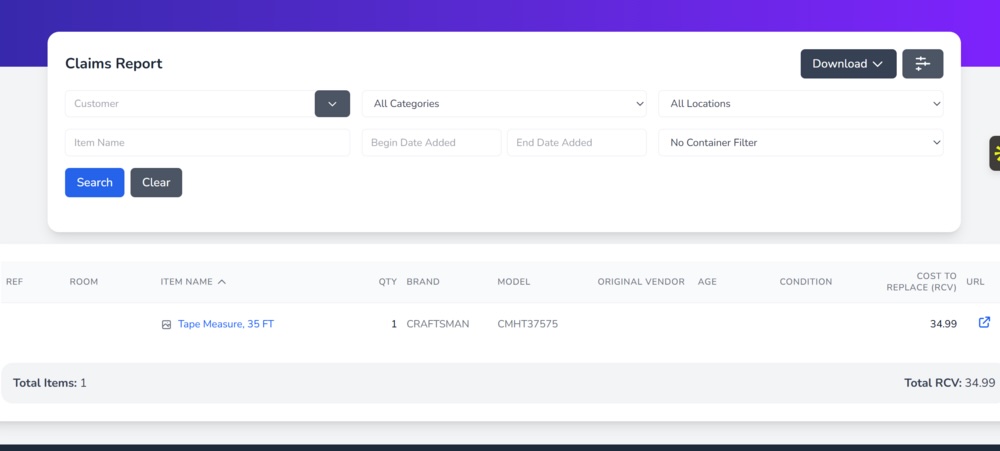
Task: Click the Claims Report heading
Action: pyautogui.click(x=114, y=64)
